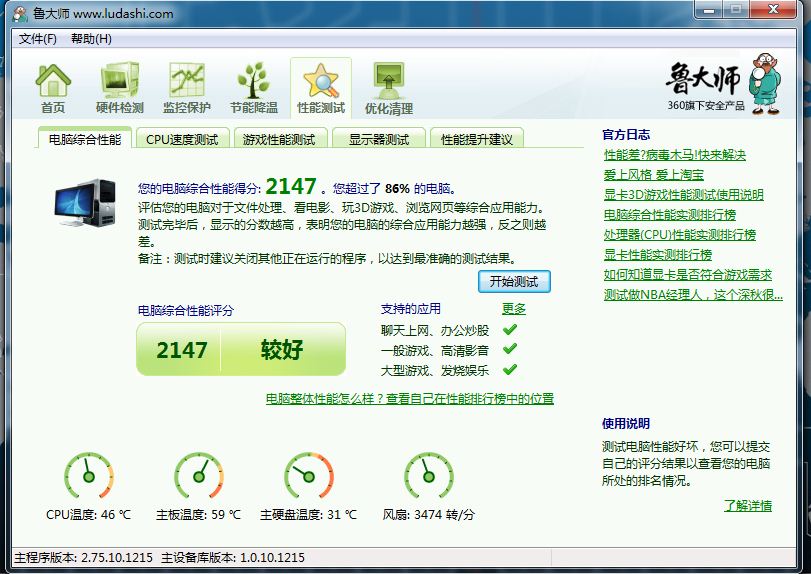The image size is (811, 574).
Task: Switch to the 游戏性能测试 tab
Action: (279, 139)
